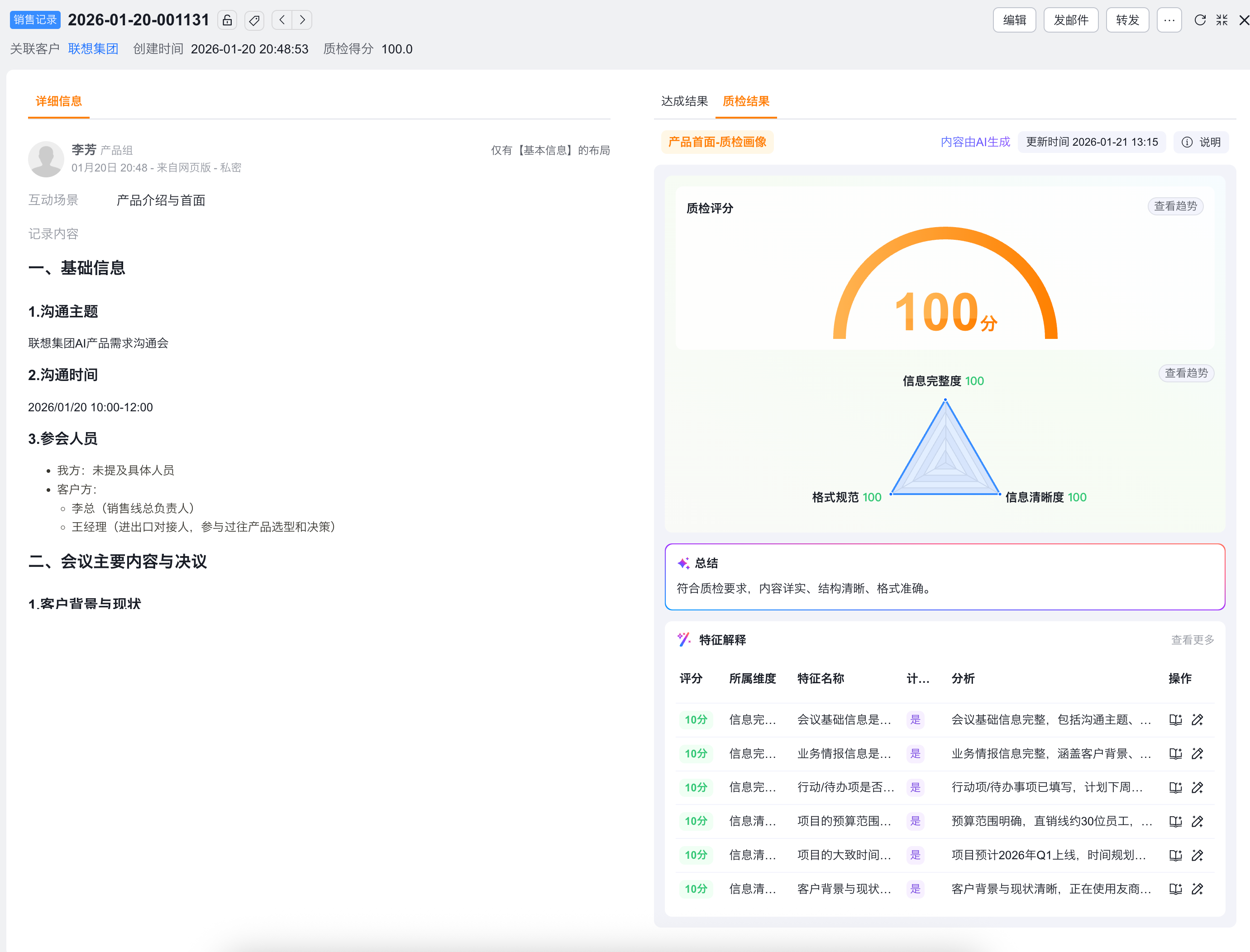The height and width of the screenshot is (952, 1250).
Task: Open 查看趋势 beside 质检评分
Action: point(1175,206)
